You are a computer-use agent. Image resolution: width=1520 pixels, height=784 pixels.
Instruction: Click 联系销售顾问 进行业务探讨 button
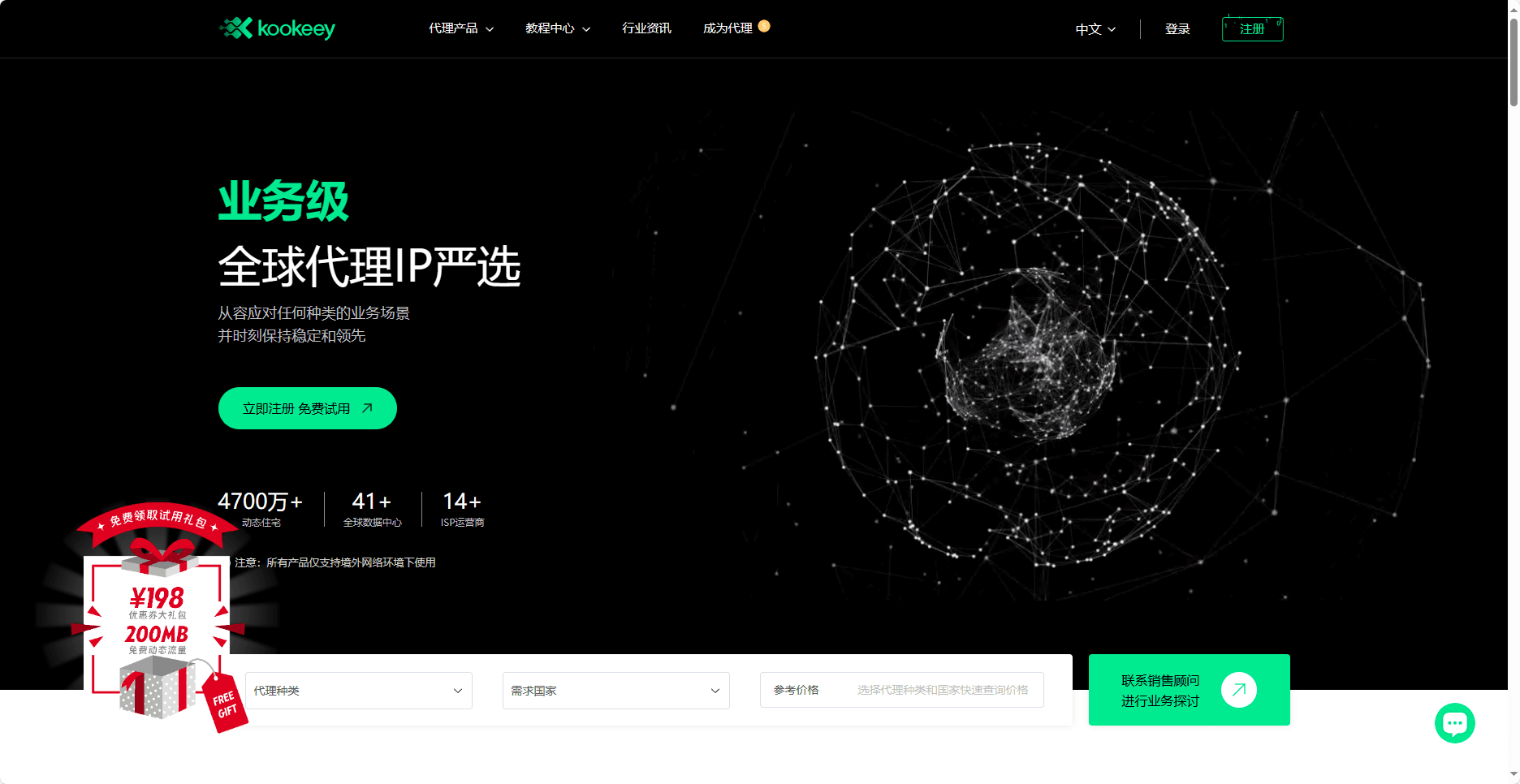coord(1190,690)
